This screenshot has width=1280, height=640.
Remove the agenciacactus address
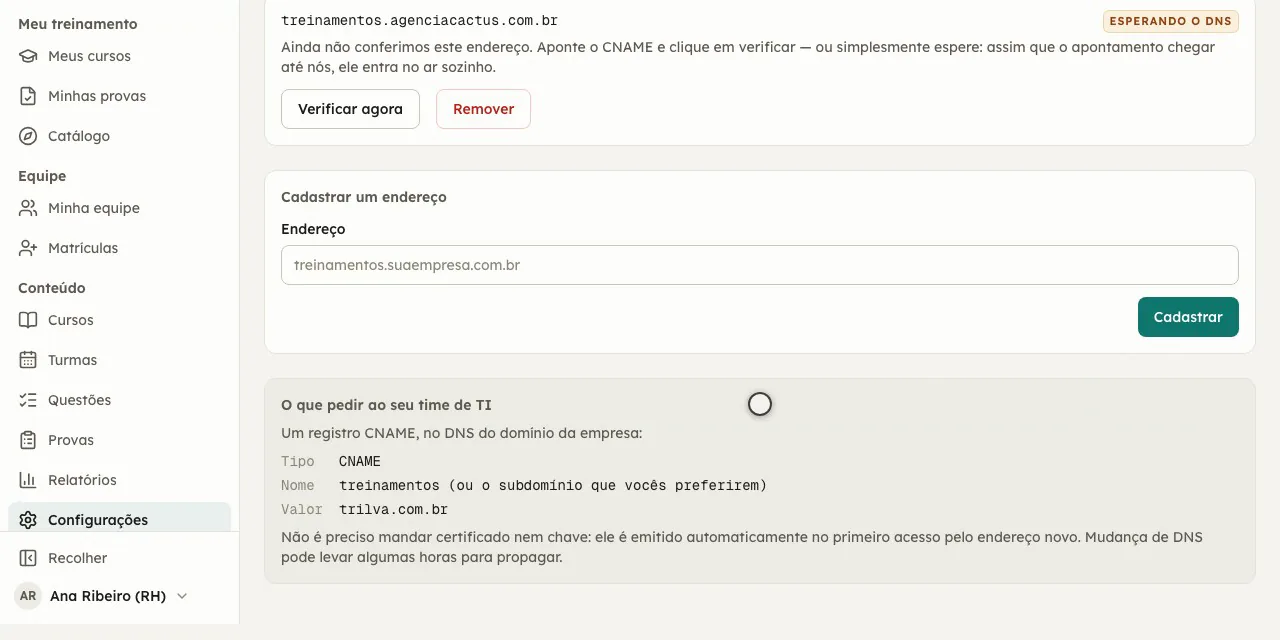pyautogui.click(x=483, y=109)
